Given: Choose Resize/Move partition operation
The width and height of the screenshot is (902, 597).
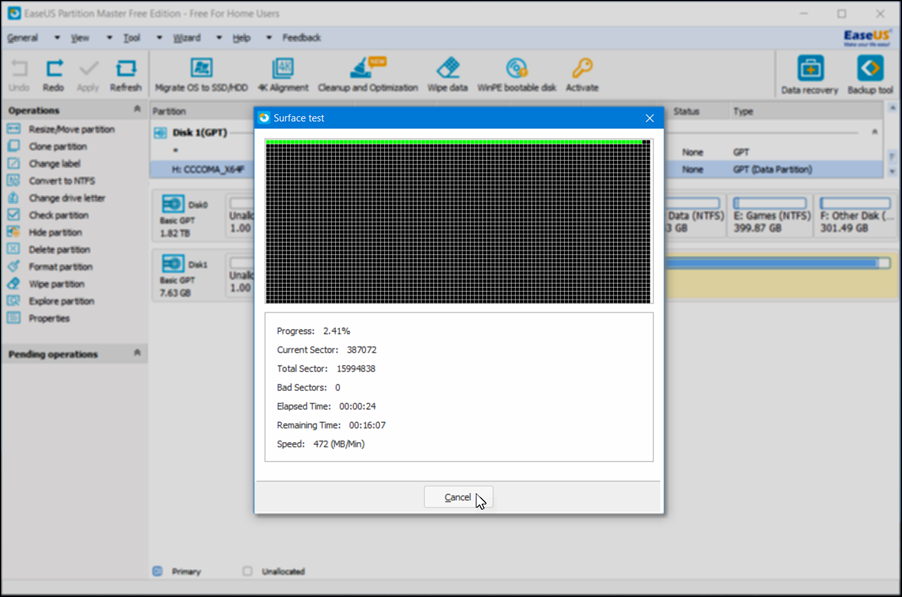Looking at the screenshot, I should click(x=72, y=129).
